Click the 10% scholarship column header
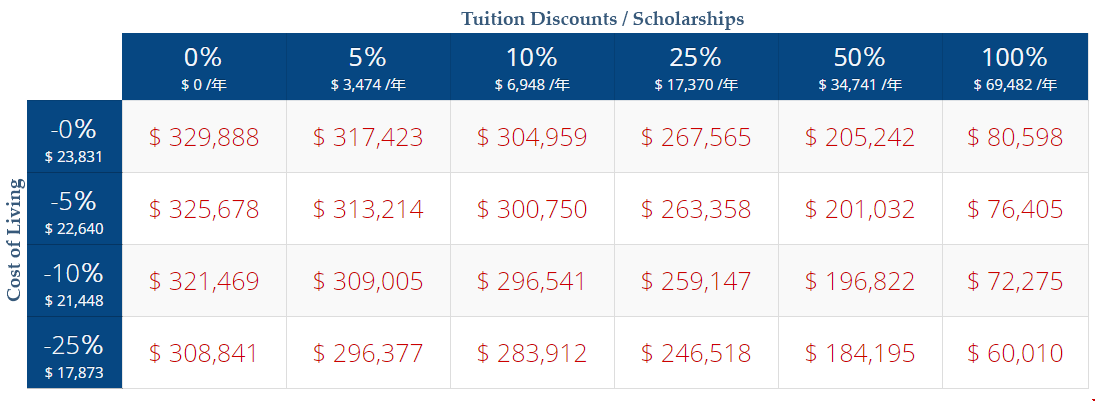1095x401 pixels. pyautogui.click(x=531, y=67)
